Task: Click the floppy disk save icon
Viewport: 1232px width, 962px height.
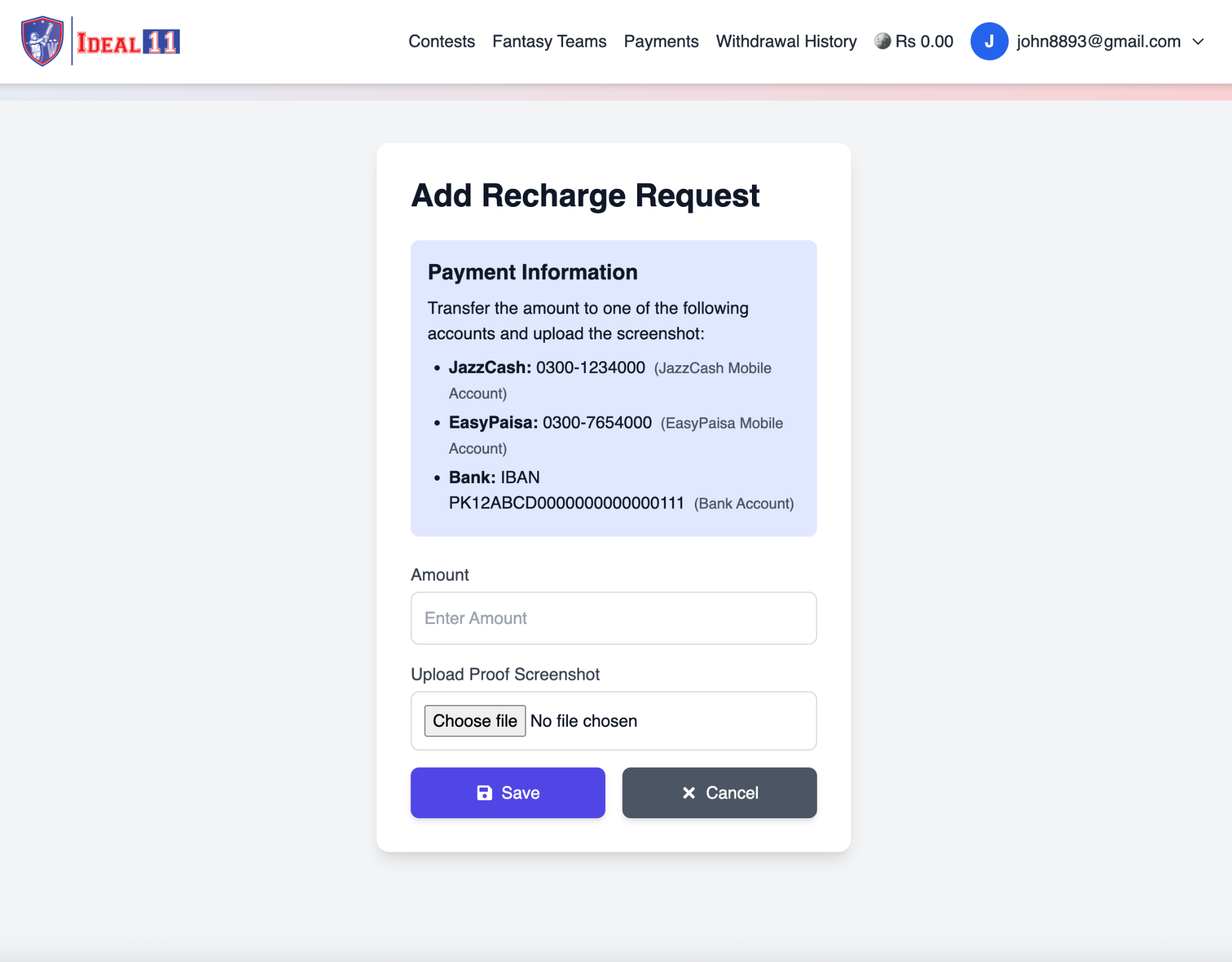Action: [x=484, y=792]
